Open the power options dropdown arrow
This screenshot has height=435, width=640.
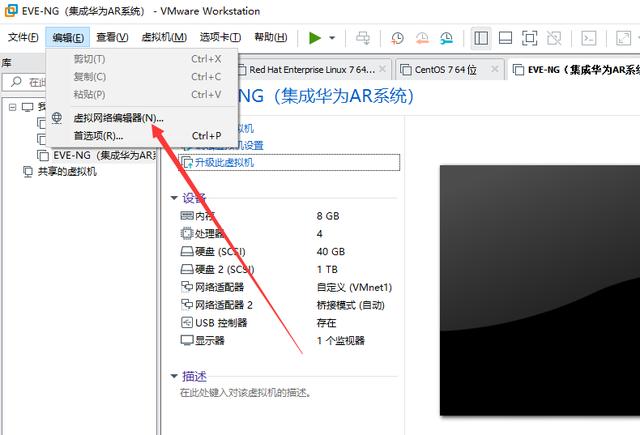(332, 38)
